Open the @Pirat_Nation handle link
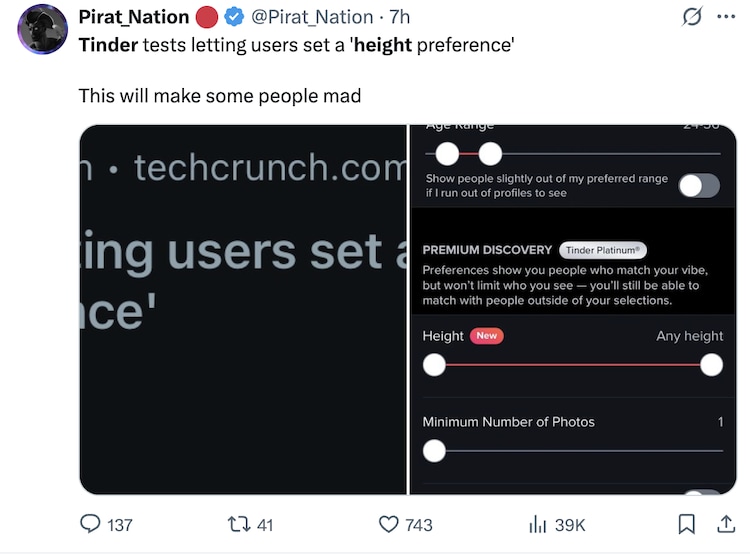The width and height of the screenshot is (750, 554). [312, 17]
